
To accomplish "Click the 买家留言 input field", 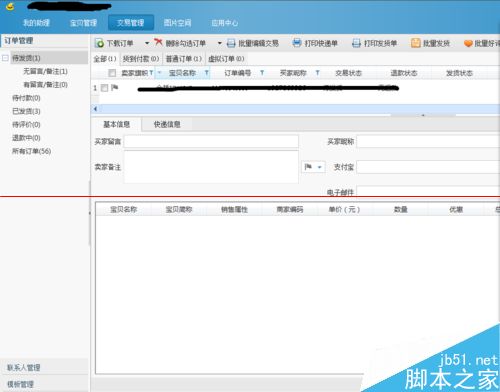I will (211, 141).
